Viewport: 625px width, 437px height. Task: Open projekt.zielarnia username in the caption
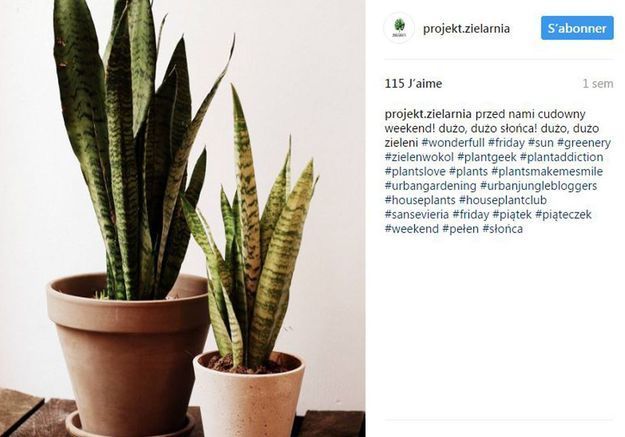428,114
